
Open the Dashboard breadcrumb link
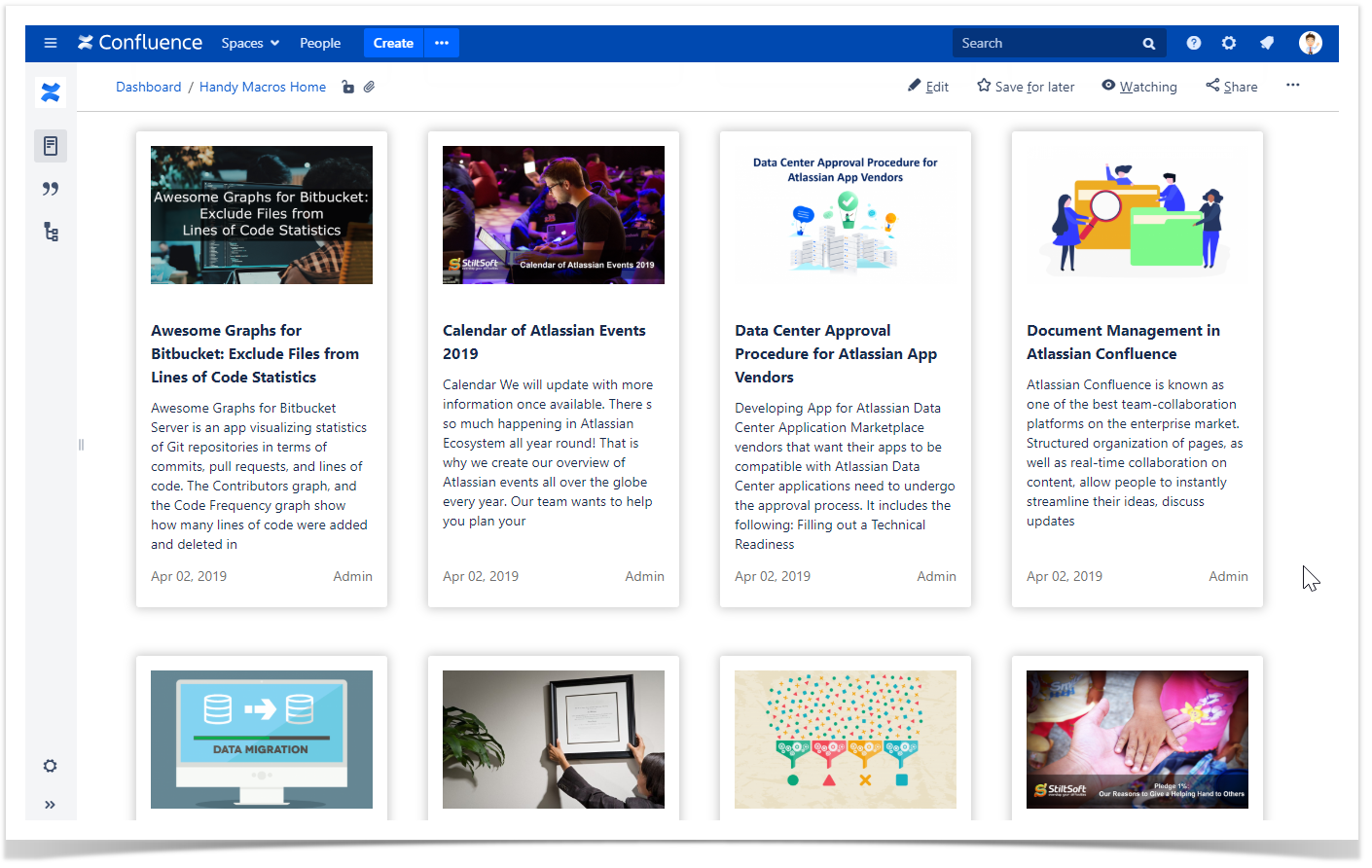(x=148, y=87)
